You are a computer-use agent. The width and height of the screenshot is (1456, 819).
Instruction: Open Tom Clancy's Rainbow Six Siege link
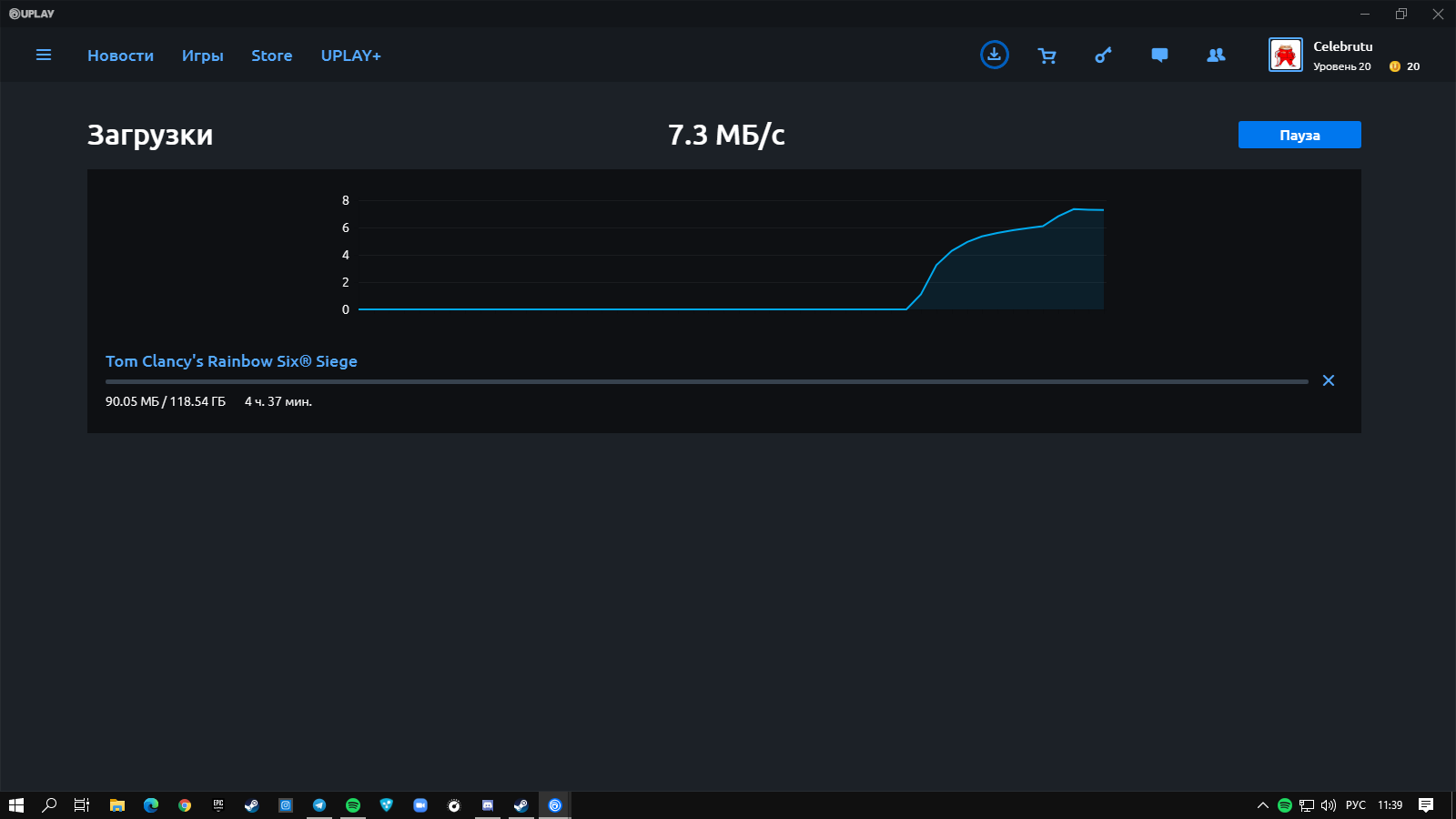pyautogui.click(x=231, y=361)
